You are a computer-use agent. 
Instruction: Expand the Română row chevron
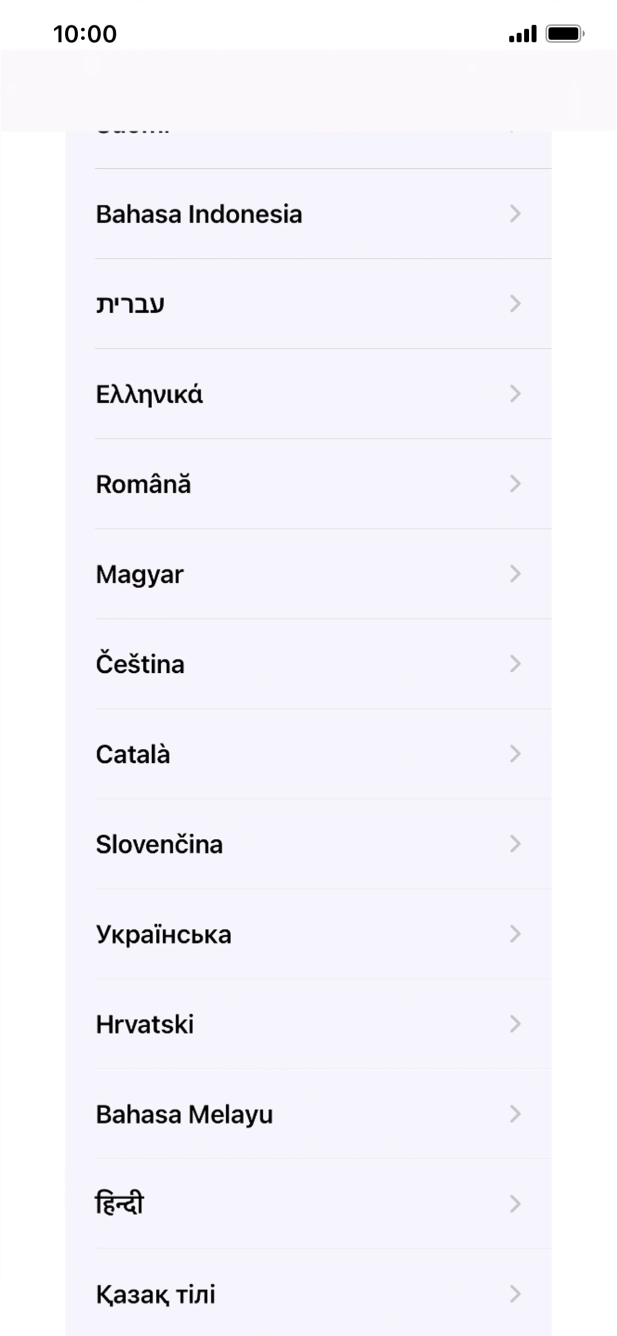[x=515, y=483]
